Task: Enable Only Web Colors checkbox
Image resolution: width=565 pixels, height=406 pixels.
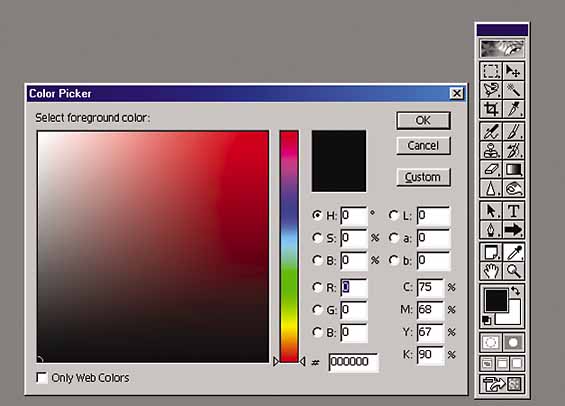Action: point(42,378)
